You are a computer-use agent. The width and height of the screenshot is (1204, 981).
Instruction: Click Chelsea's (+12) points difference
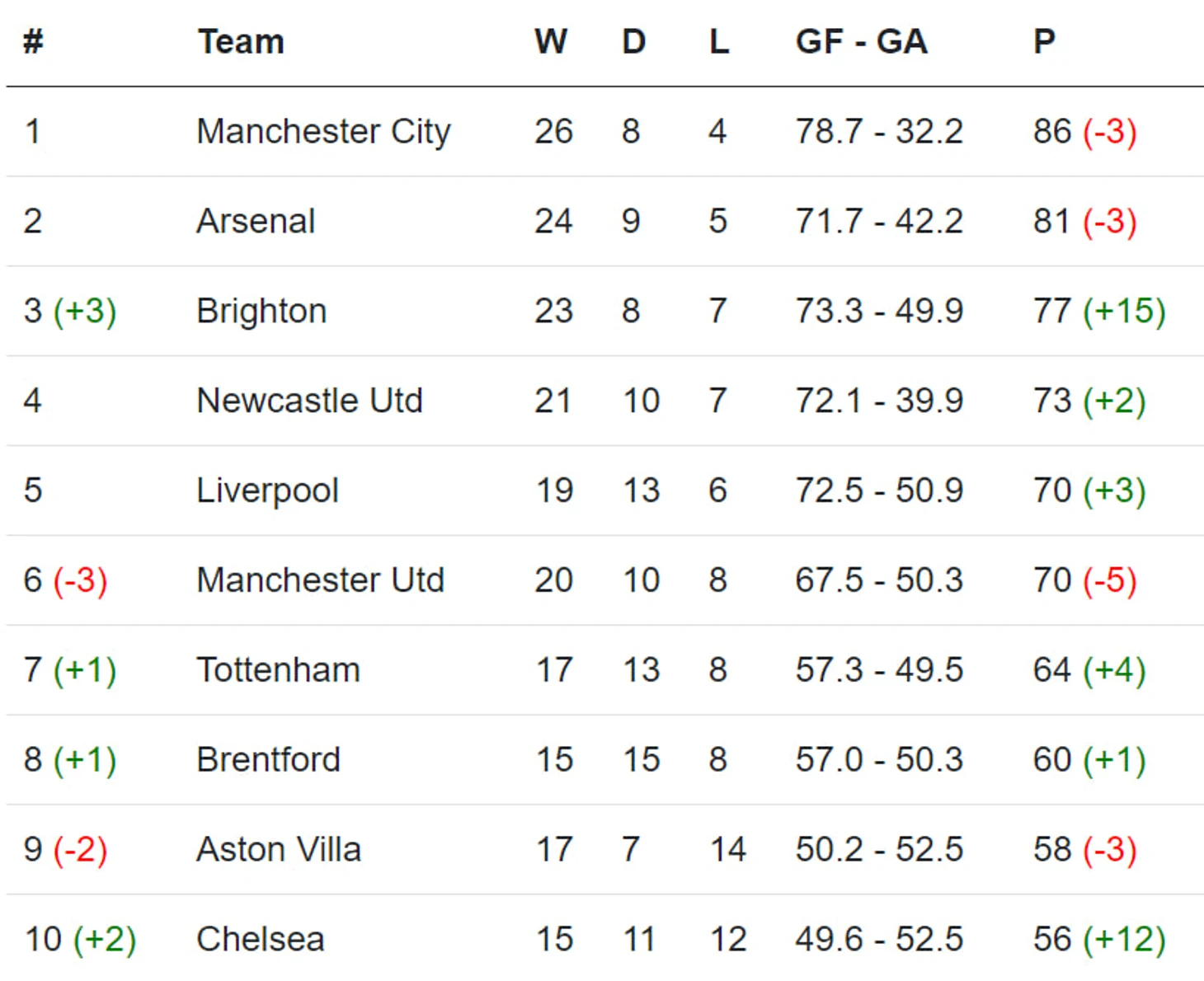pyautogui.click(x=1124, y=940)
